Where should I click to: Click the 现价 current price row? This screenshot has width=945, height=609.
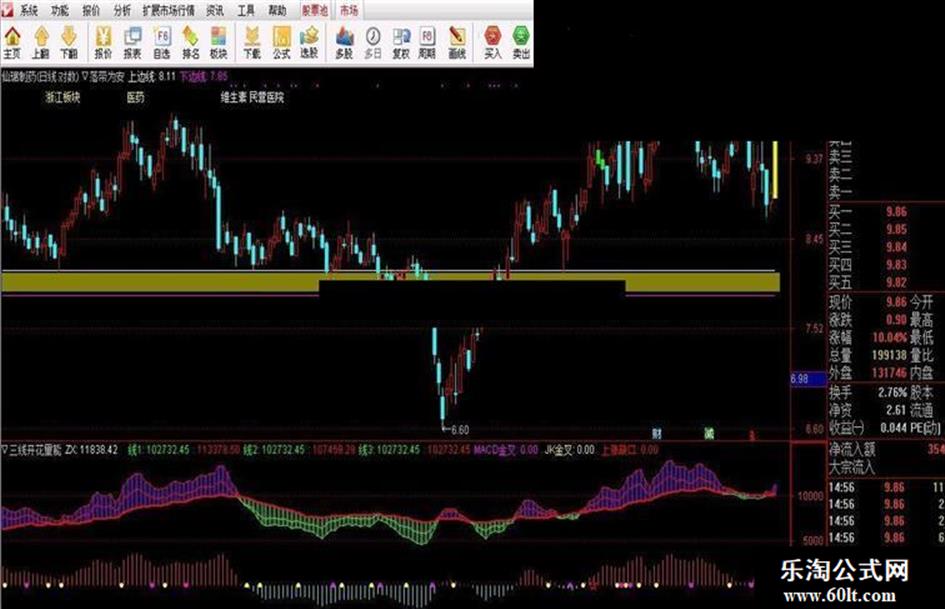868,301
